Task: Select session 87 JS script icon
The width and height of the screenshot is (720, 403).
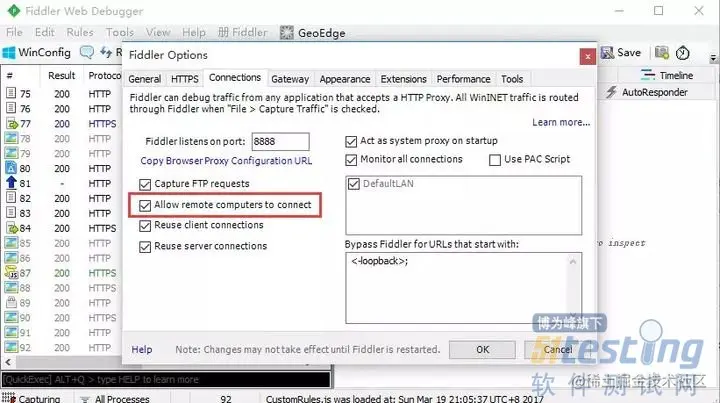Action: [11, 273]
